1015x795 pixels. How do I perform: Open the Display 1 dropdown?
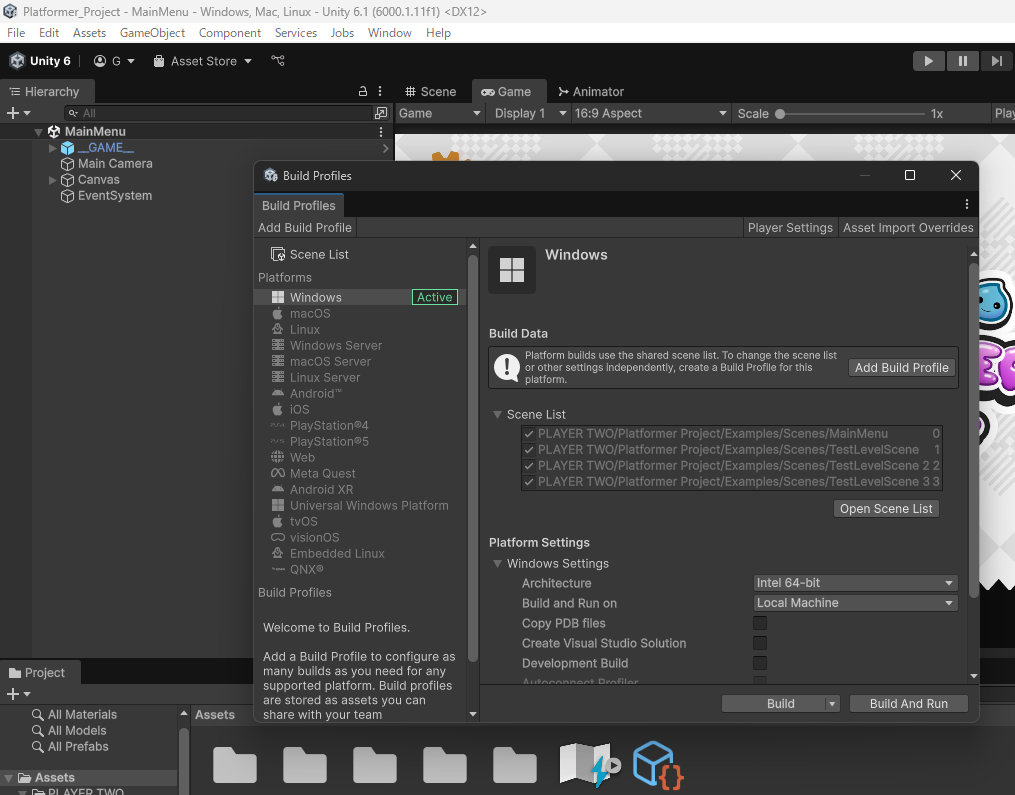[x=529, y=113]
